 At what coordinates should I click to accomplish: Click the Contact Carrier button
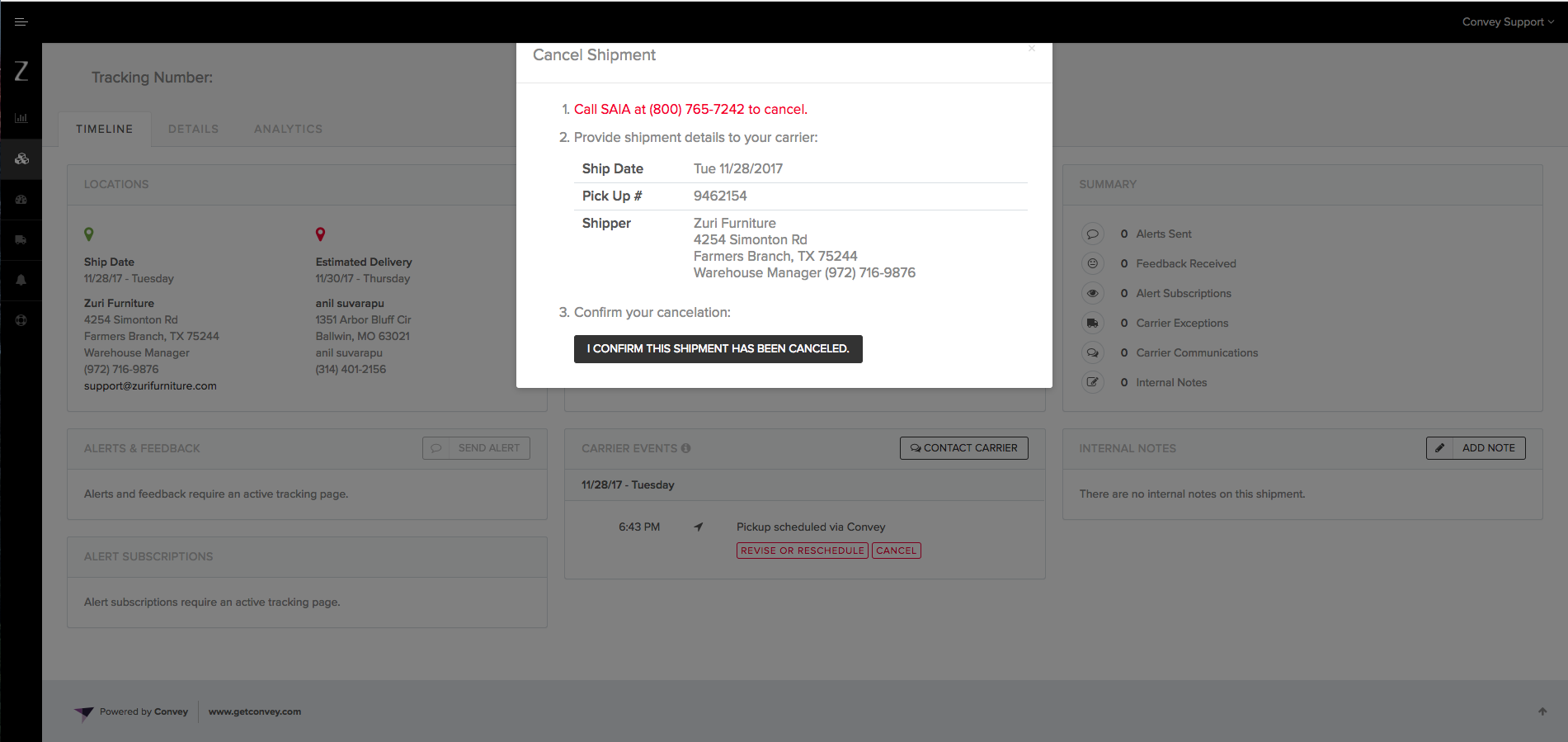coord(964,448)
